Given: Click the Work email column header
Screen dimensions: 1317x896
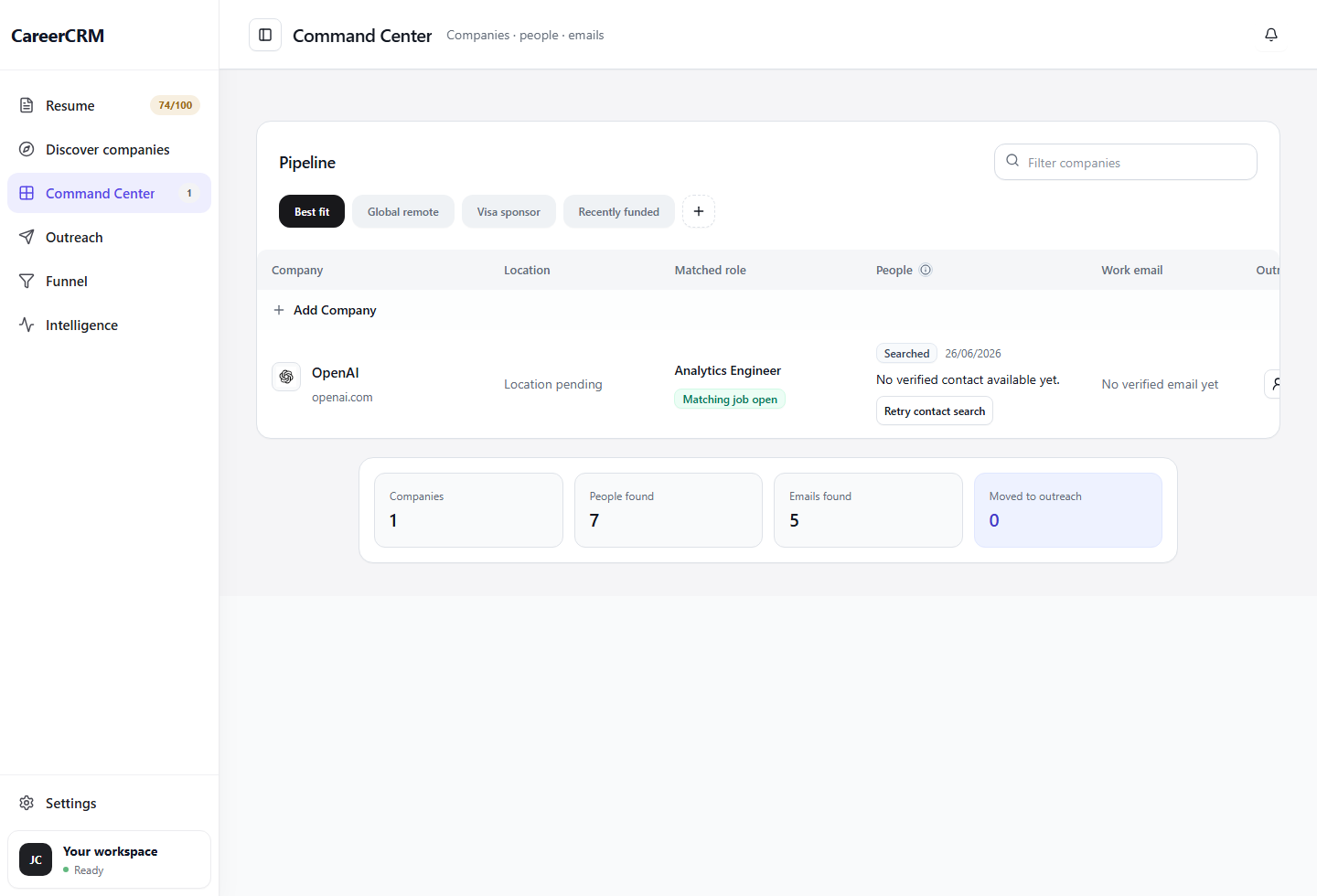Looking at the screenshot, I should 1132,270.
